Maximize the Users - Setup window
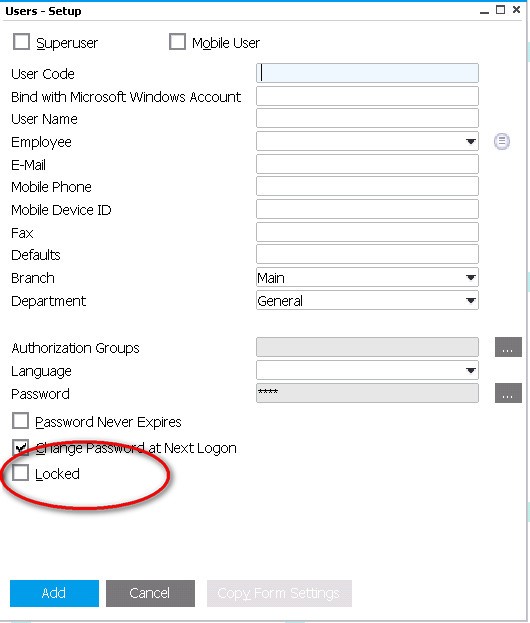Screen dimensions: 530x623 pyautogui.click(x=501, y=10)
